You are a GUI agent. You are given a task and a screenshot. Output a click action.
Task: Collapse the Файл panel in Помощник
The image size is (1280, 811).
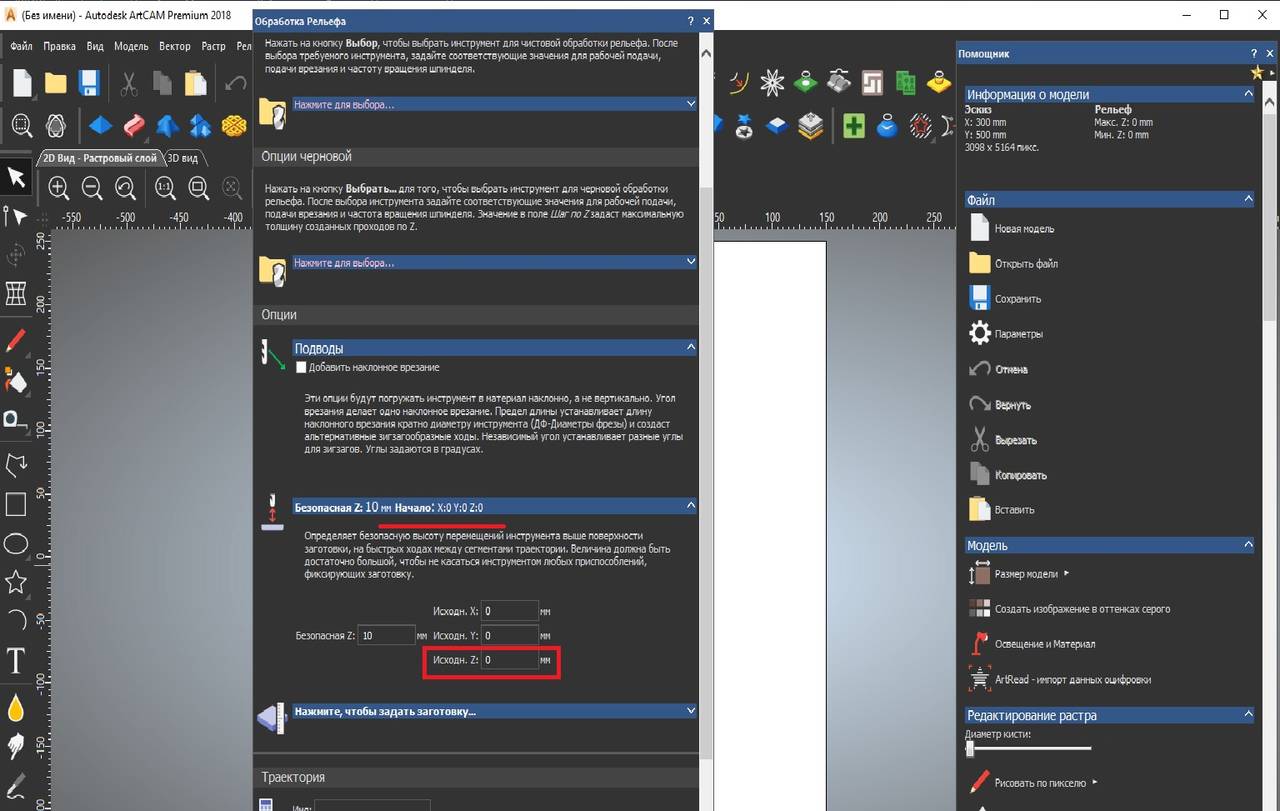point(1248,200)
